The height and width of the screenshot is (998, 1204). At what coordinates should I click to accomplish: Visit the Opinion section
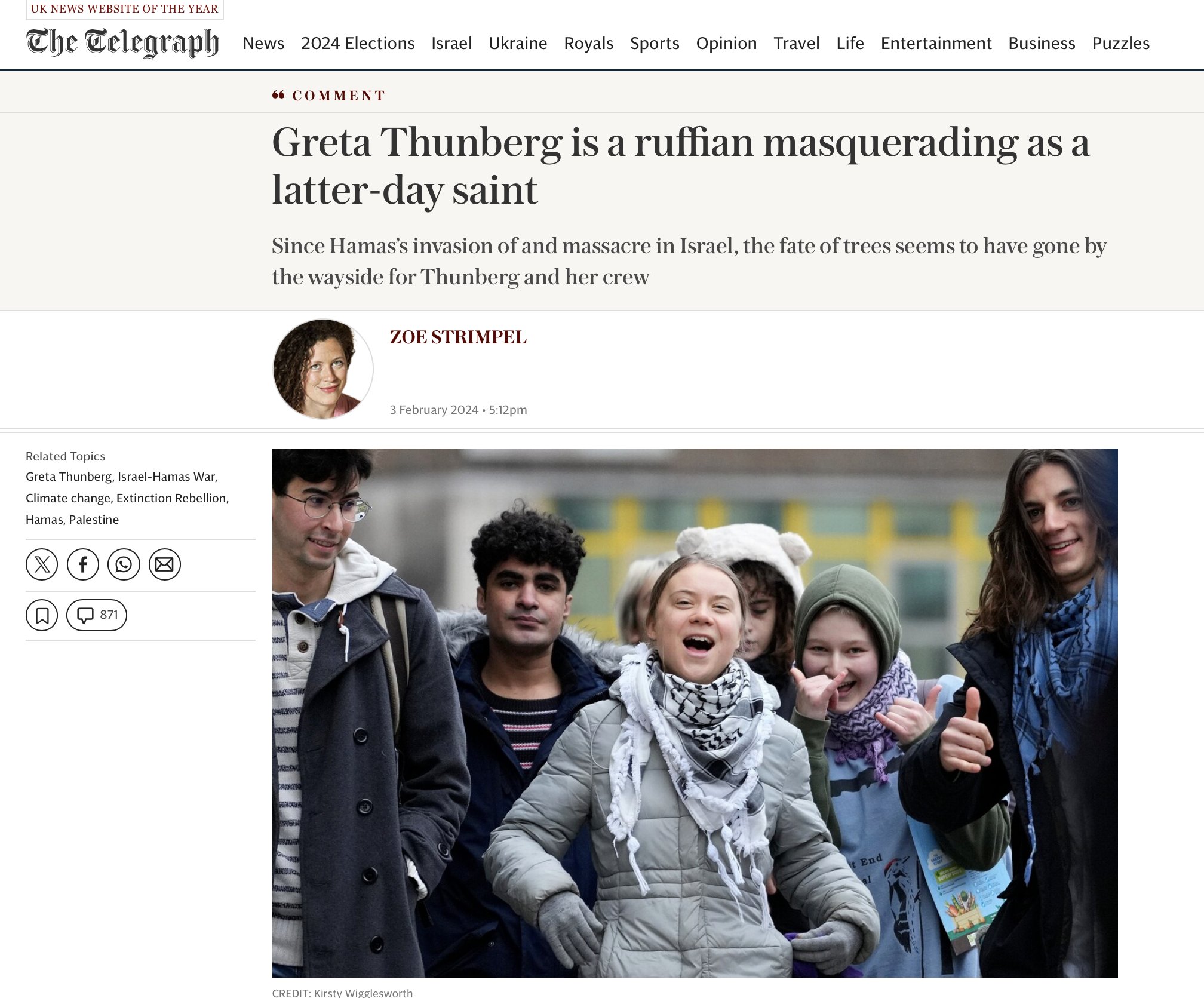726,43
